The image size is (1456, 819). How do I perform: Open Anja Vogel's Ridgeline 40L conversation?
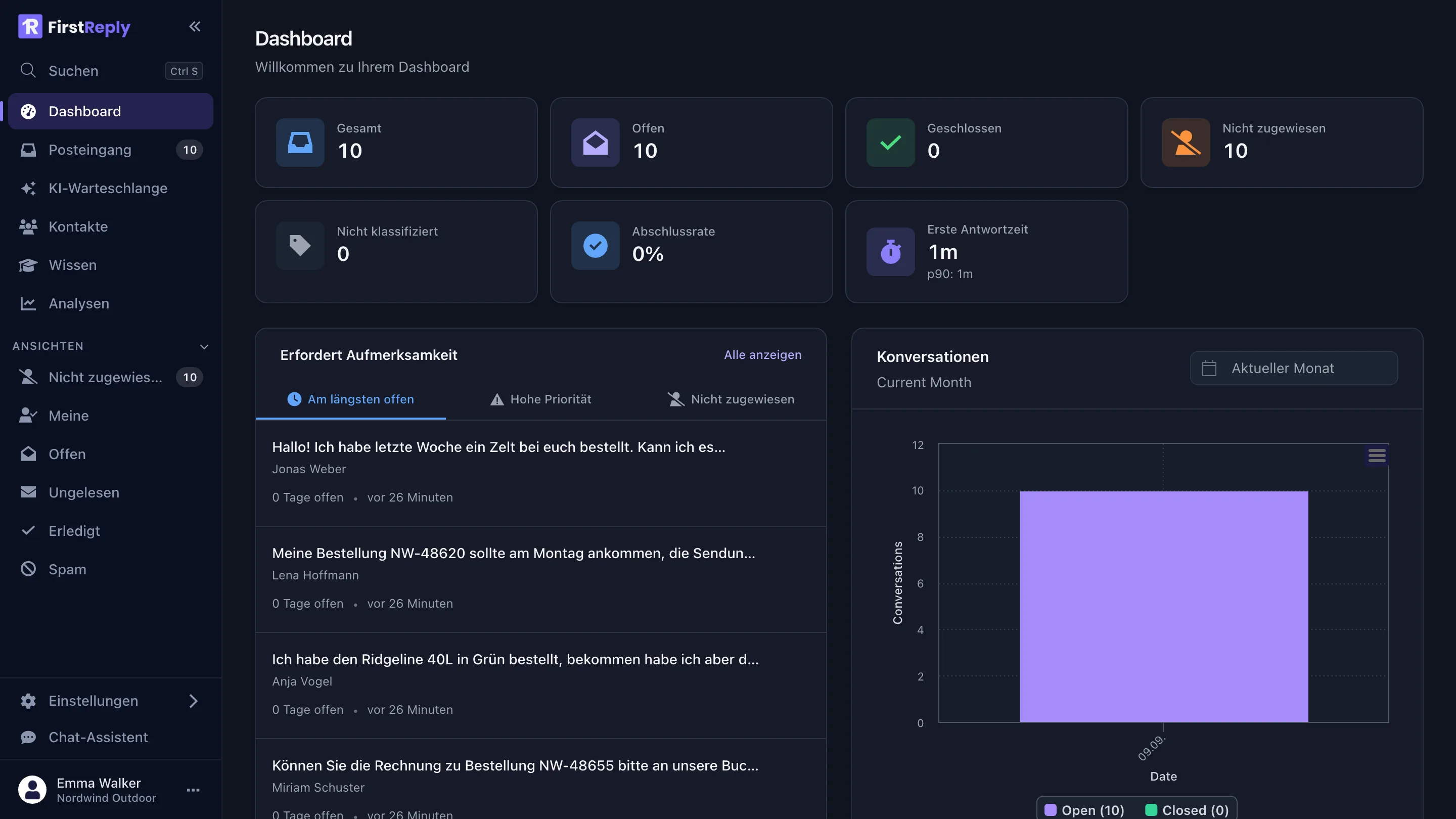540,686
